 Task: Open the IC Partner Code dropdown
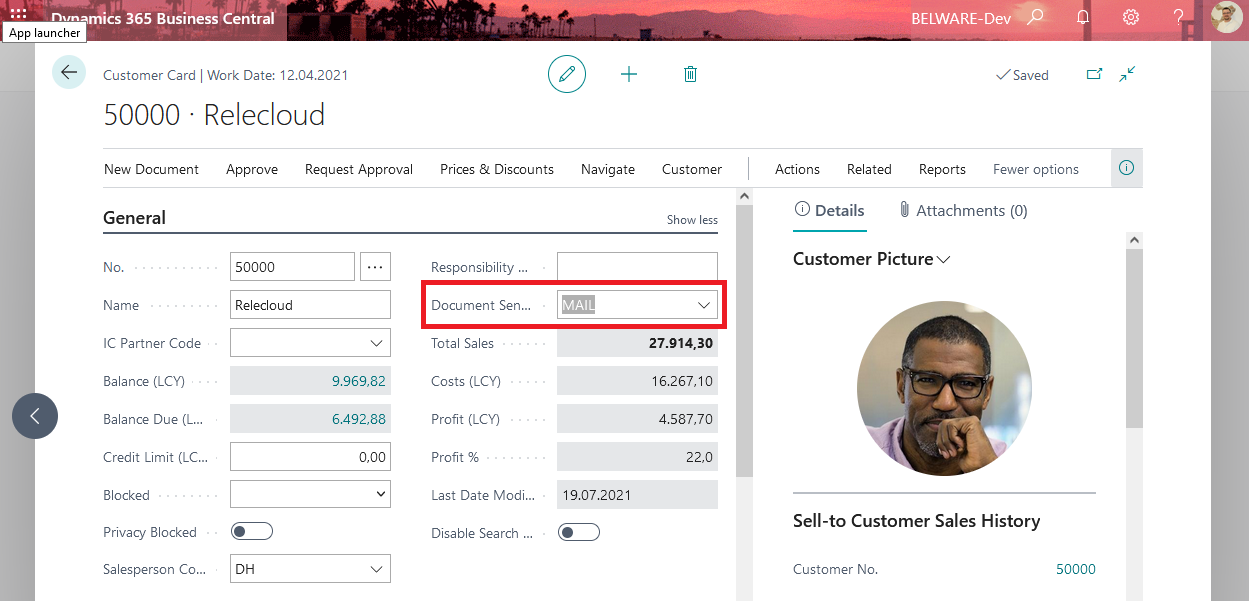tap(377, 343)
